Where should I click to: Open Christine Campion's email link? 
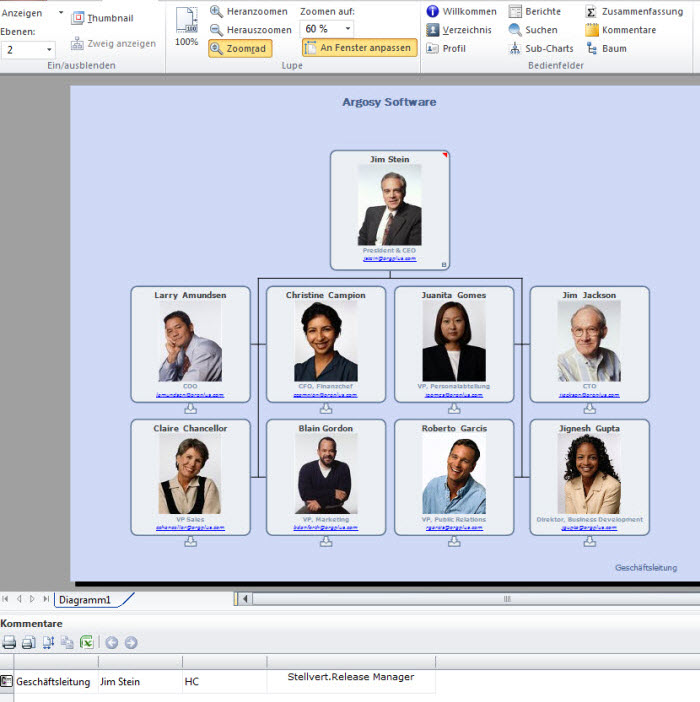[325, 395]
